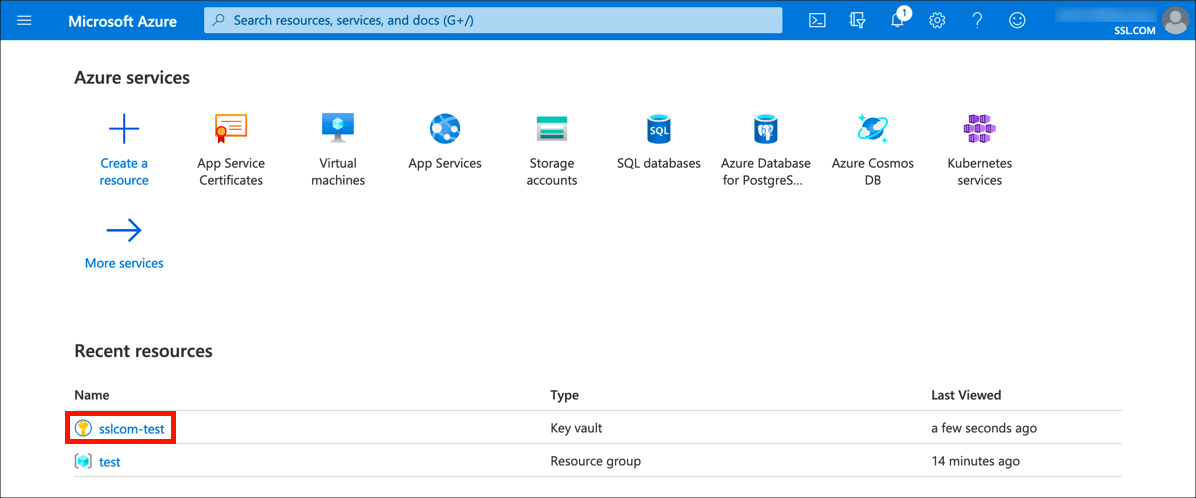The width and height of the screenshot is (1196, 498).
Task: Open Azure Database for PostgreSQL
Action: pos(766,129)
